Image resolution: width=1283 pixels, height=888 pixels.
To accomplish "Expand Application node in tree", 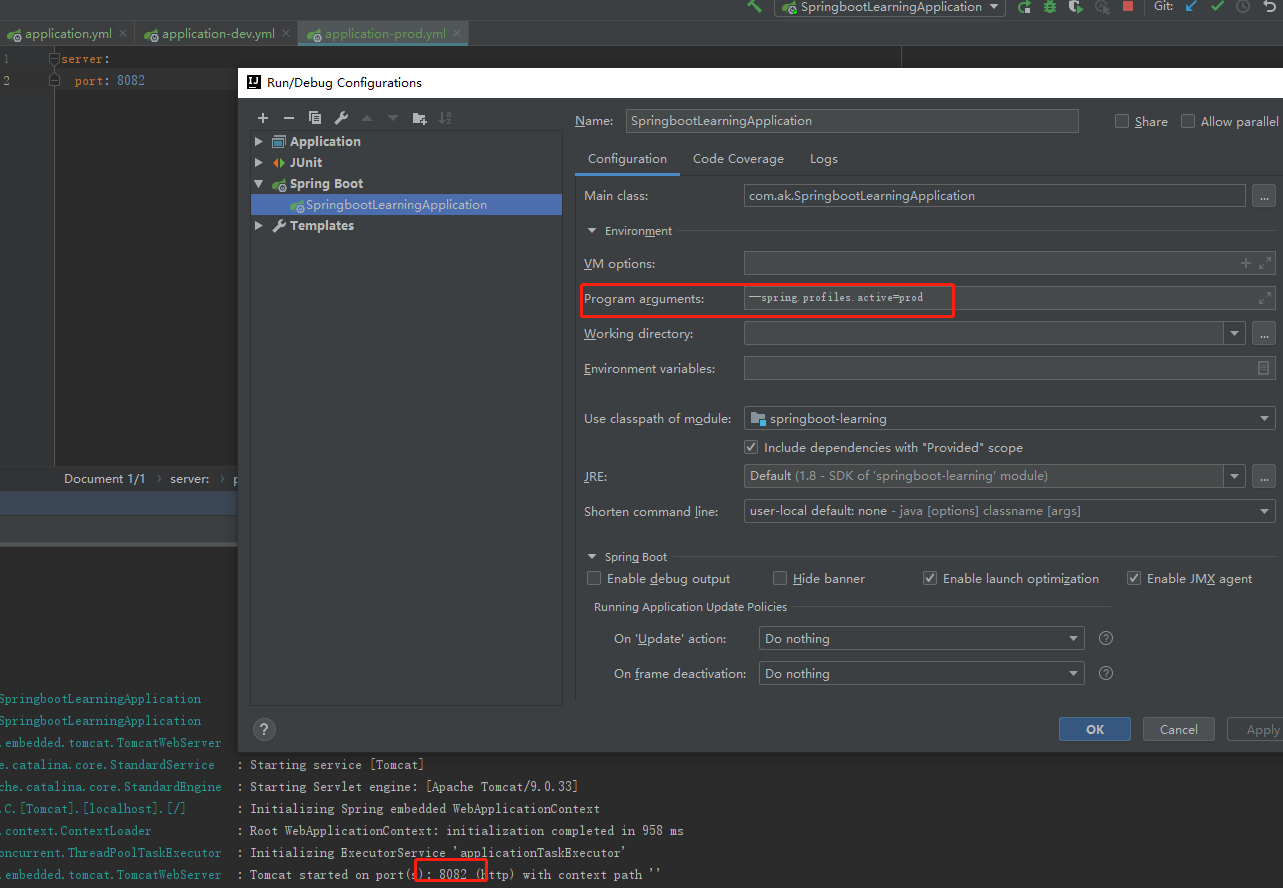I will pos(259,141).
